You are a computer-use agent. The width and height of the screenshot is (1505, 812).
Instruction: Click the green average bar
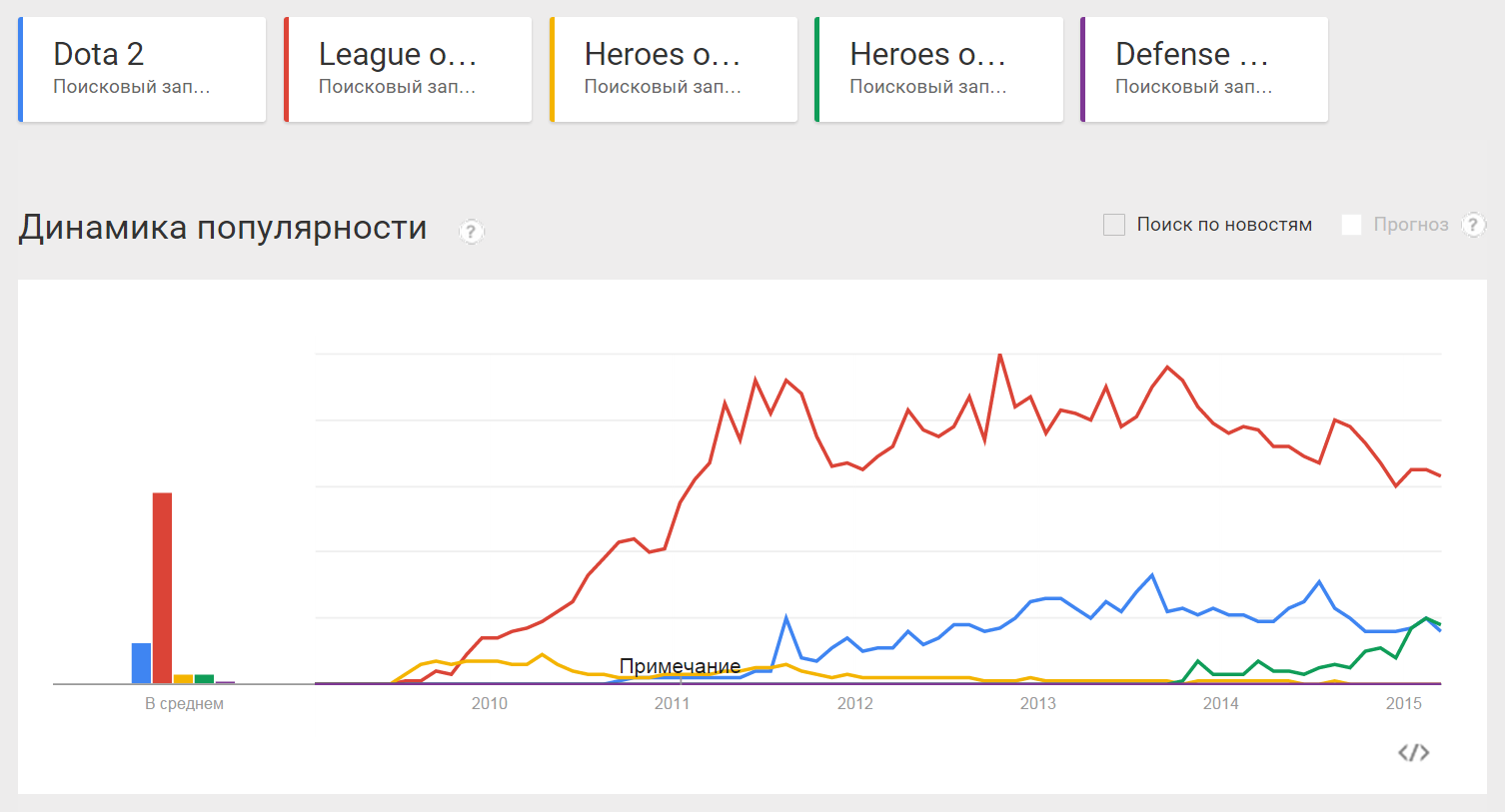pos(204,679)
